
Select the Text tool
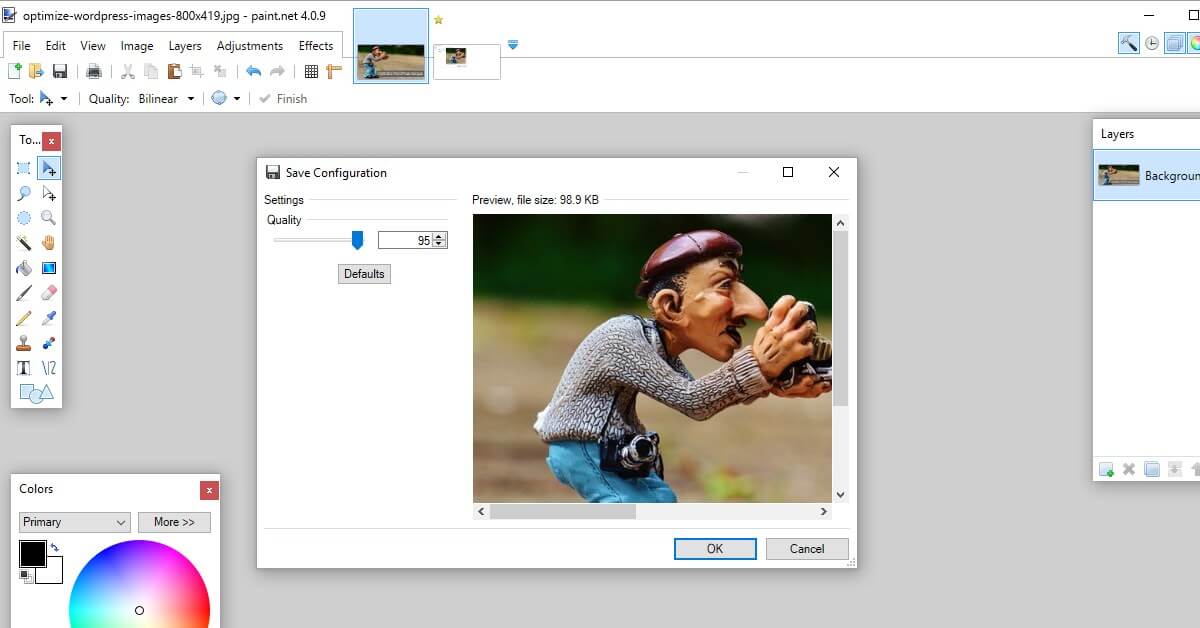pyautogui.click(x=24, y=368)
